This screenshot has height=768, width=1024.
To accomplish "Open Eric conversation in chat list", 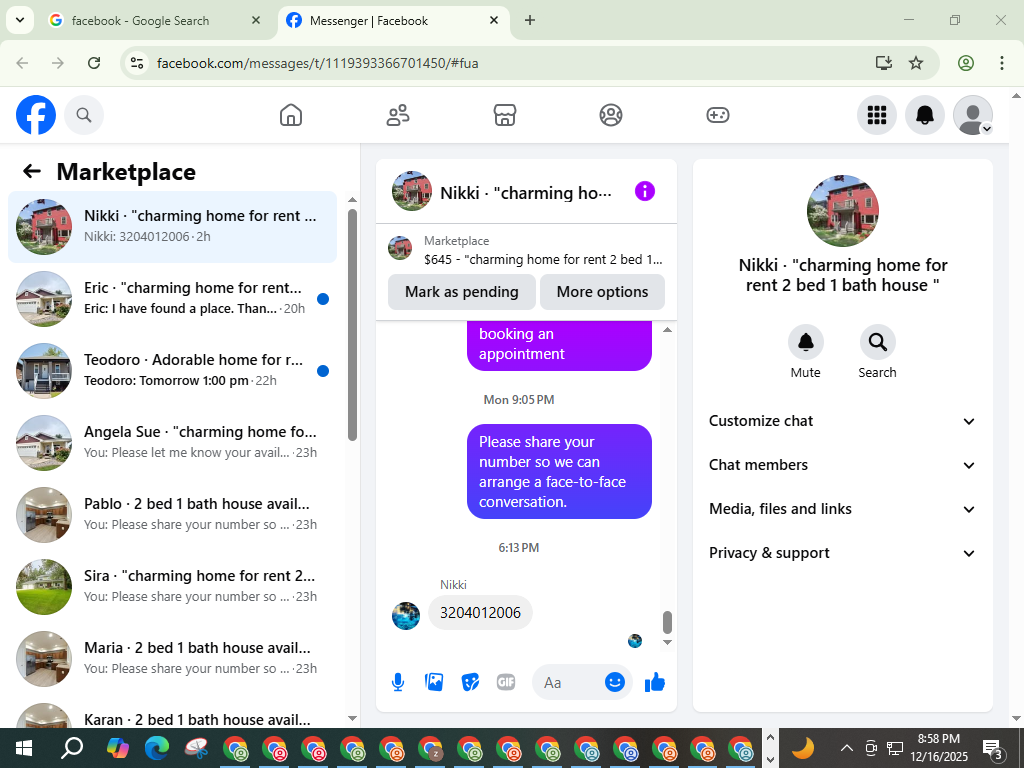I will tap(172, 298).
